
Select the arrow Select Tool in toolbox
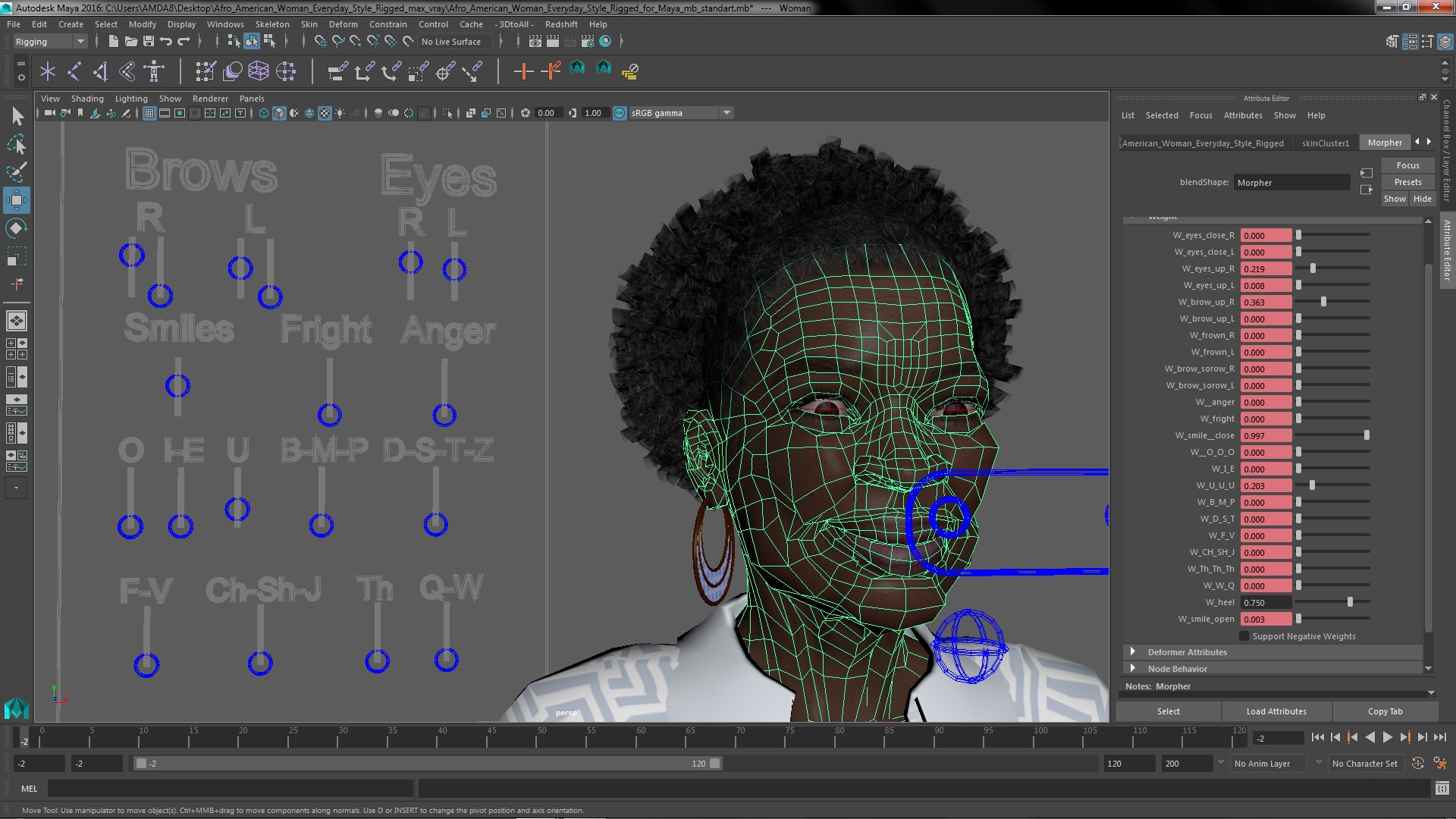17,116
